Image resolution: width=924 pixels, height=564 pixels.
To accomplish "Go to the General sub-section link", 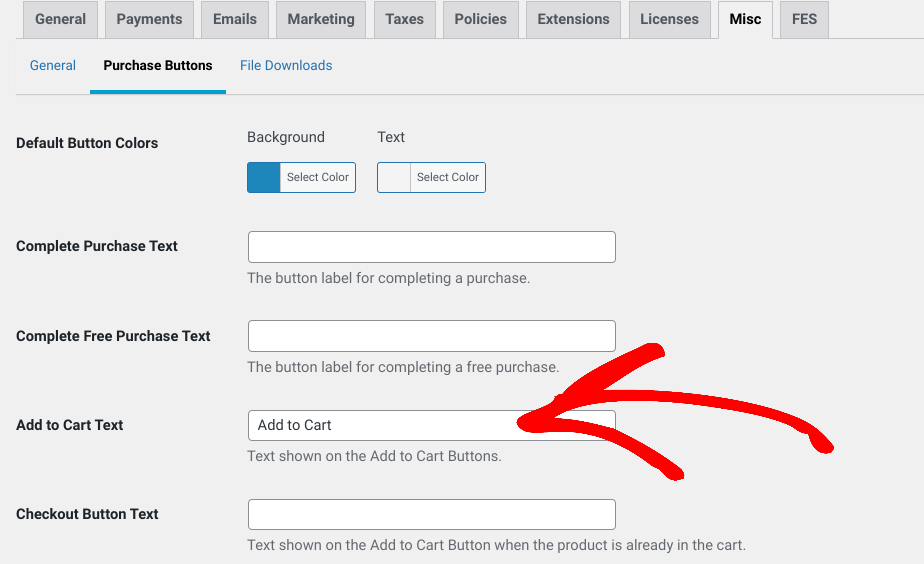I will tap(52, 65).
